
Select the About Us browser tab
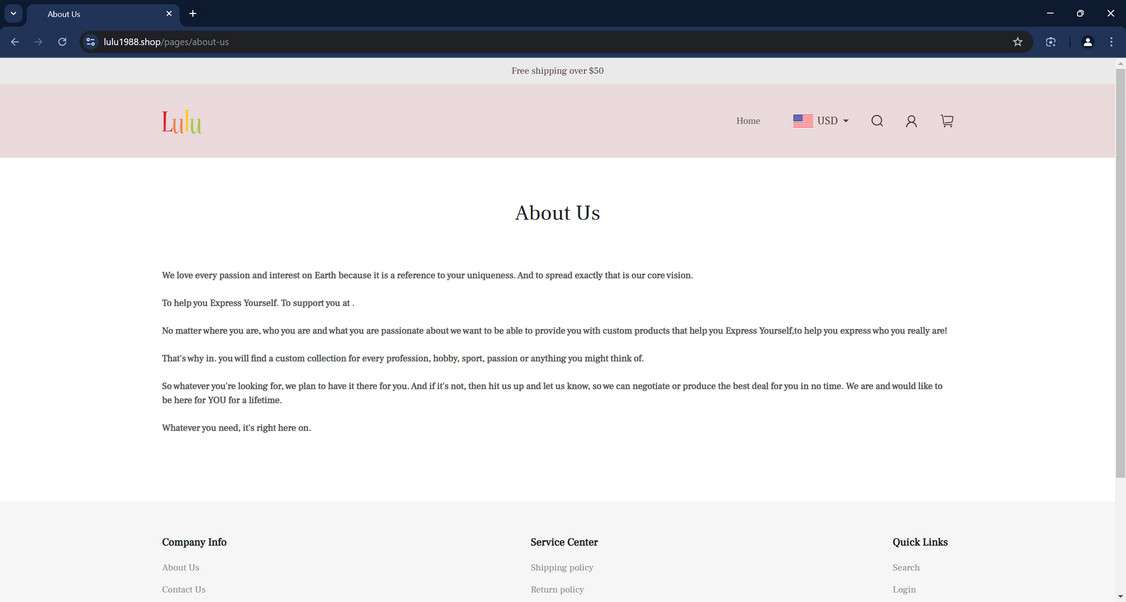(103, 14)
